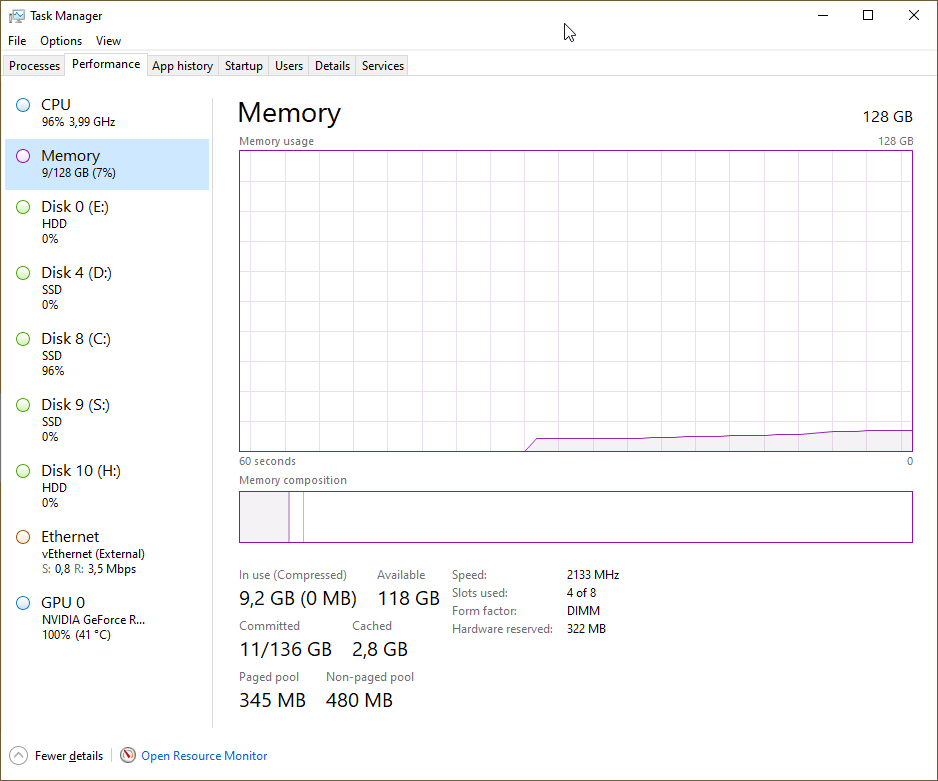Image resolution: width=938 pixels, height=781 pixels.
Task: Click the GPU 0 blue circle icon
Action: tap(23, 603)
